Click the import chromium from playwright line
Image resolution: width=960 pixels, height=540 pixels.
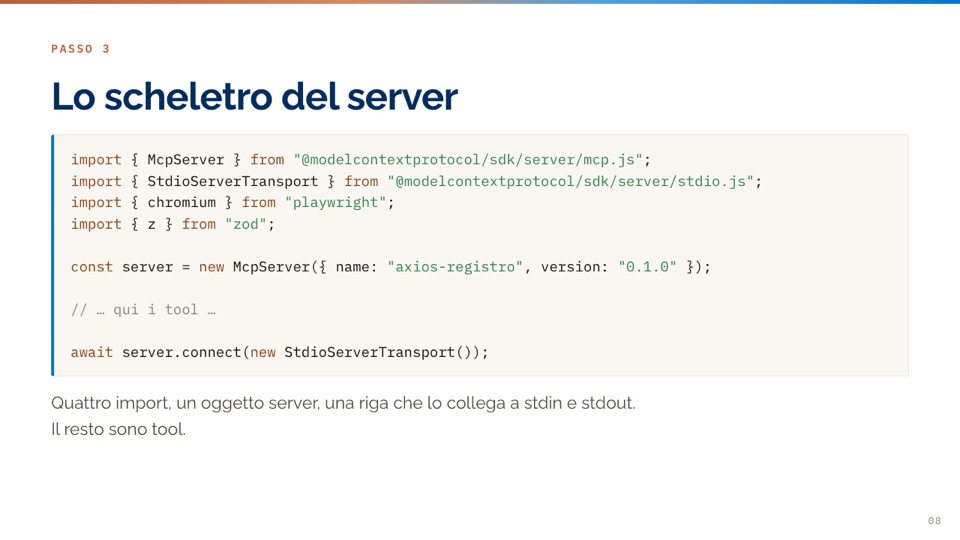click(x=233, y=203)
